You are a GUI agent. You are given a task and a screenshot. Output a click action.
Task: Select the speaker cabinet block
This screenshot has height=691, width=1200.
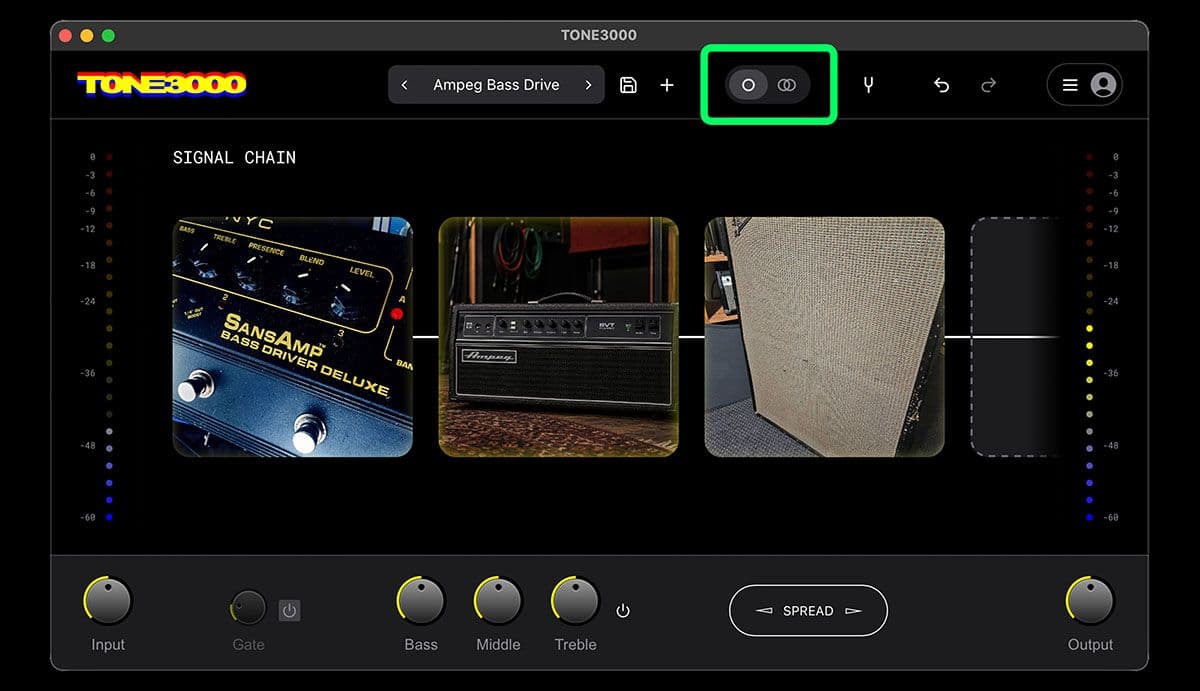point(825,337)
